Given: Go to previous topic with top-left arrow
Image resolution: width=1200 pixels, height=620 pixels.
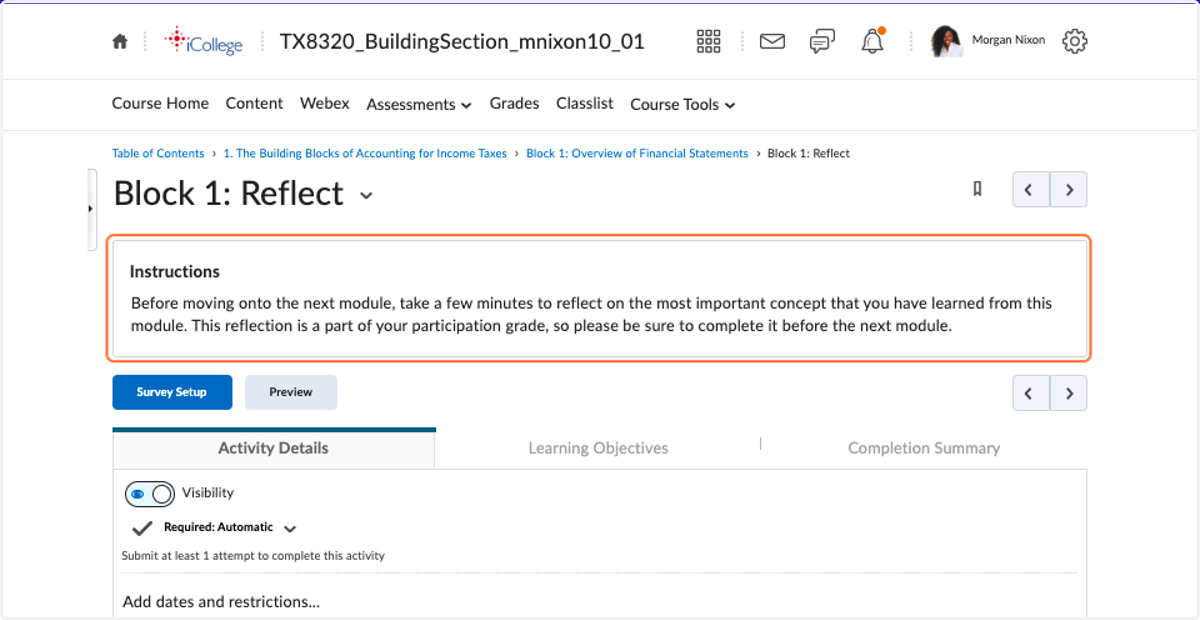Looking at the screenshot, I should pyautogui.click(x=1031, y=189).
